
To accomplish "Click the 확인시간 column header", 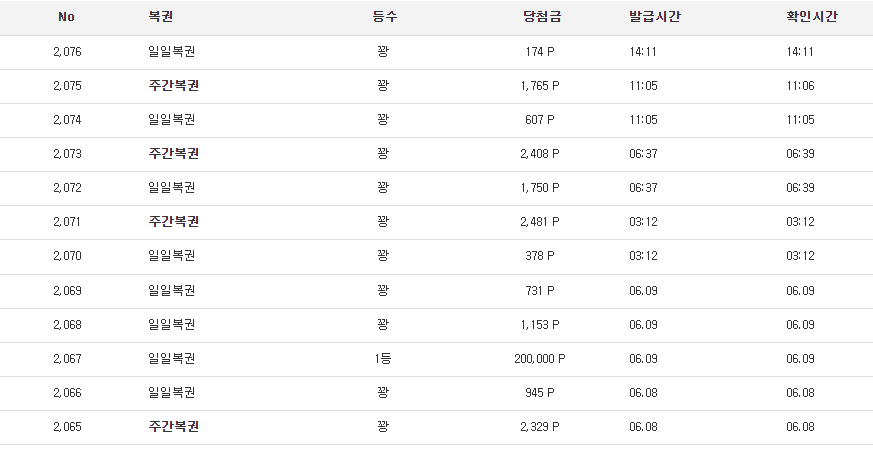I will [812, 17].
